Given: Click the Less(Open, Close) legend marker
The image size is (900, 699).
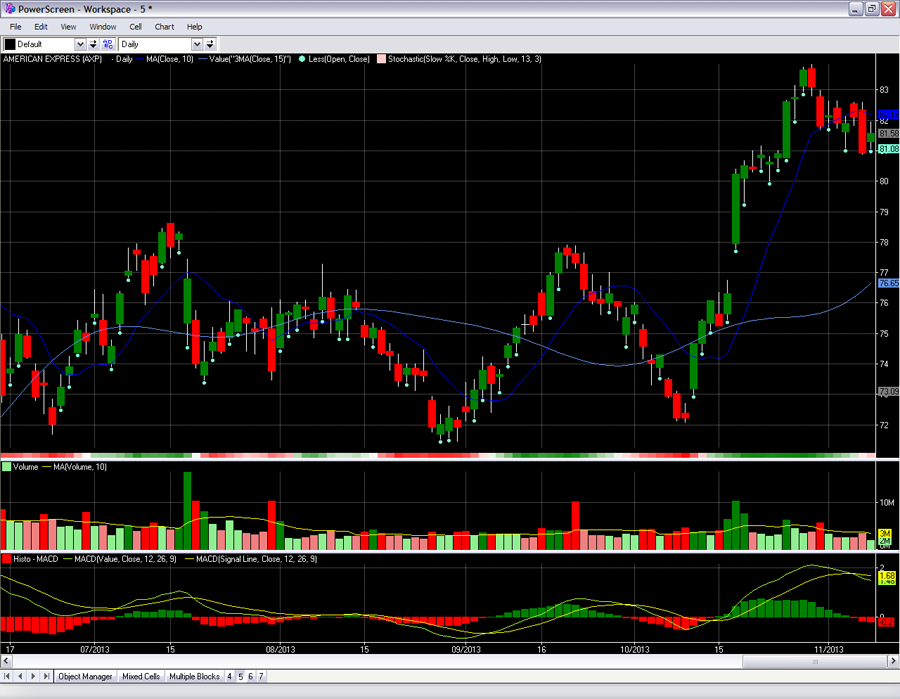Looking at the screenshot, I should pos(302,59).
